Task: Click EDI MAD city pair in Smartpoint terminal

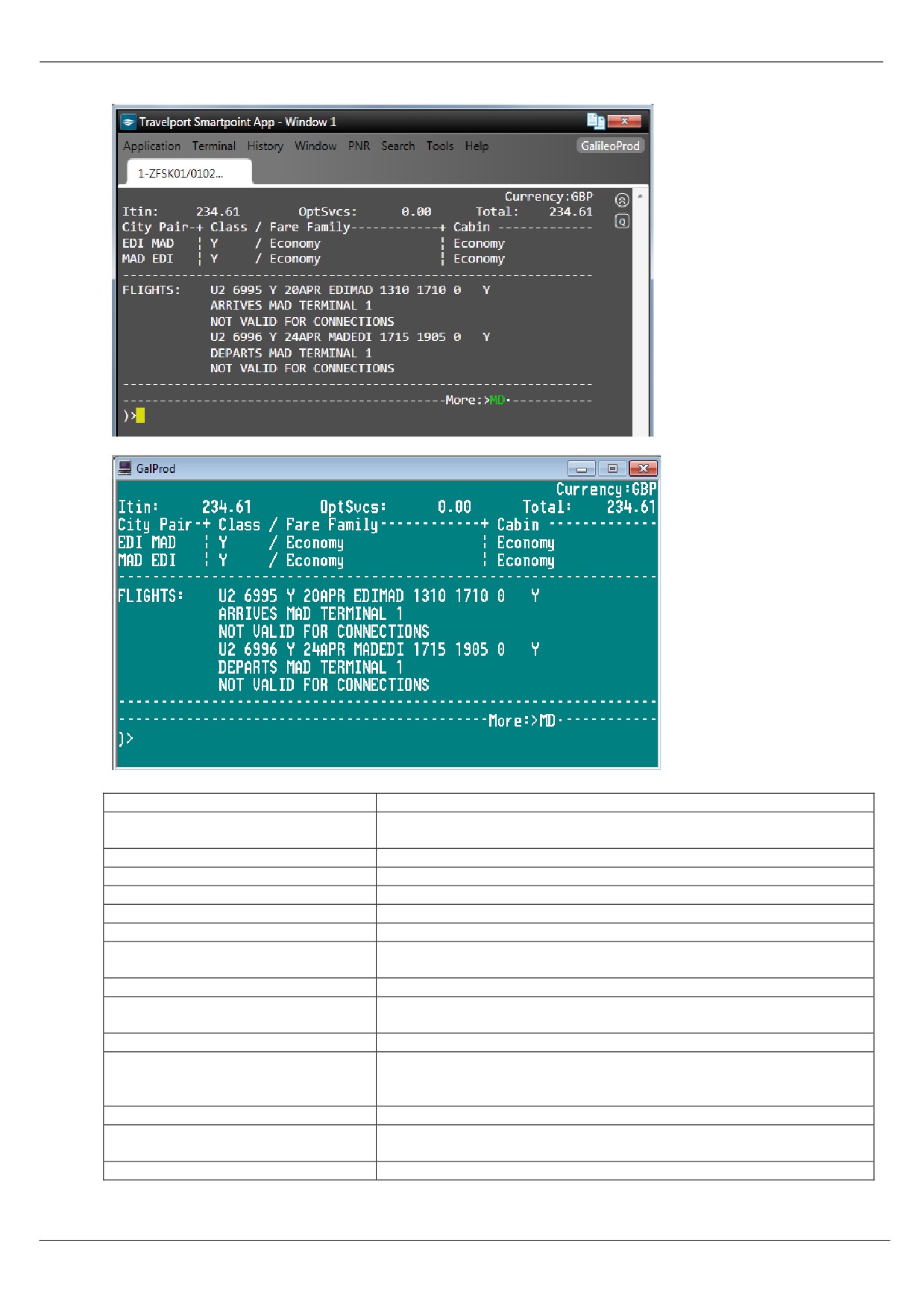Action: [x=148, y=243]
